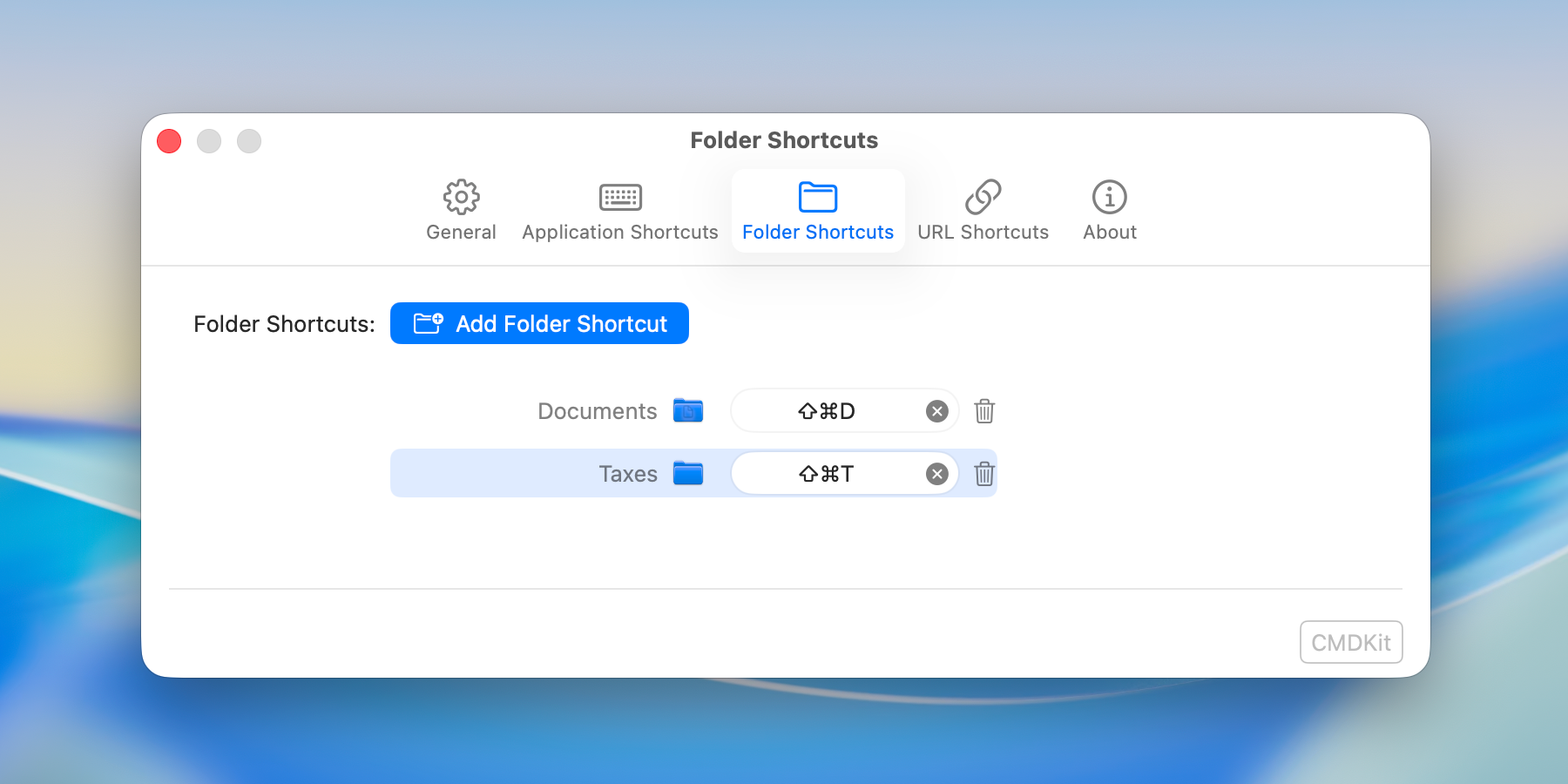
Task: Click the add-folder icon inside the blue button
Action: click(428, 322)
